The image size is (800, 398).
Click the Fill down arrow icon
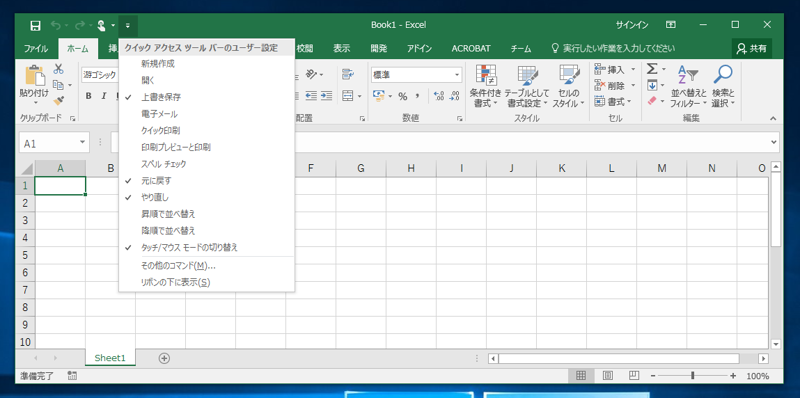pyautogui.click(x=652, y=85)
